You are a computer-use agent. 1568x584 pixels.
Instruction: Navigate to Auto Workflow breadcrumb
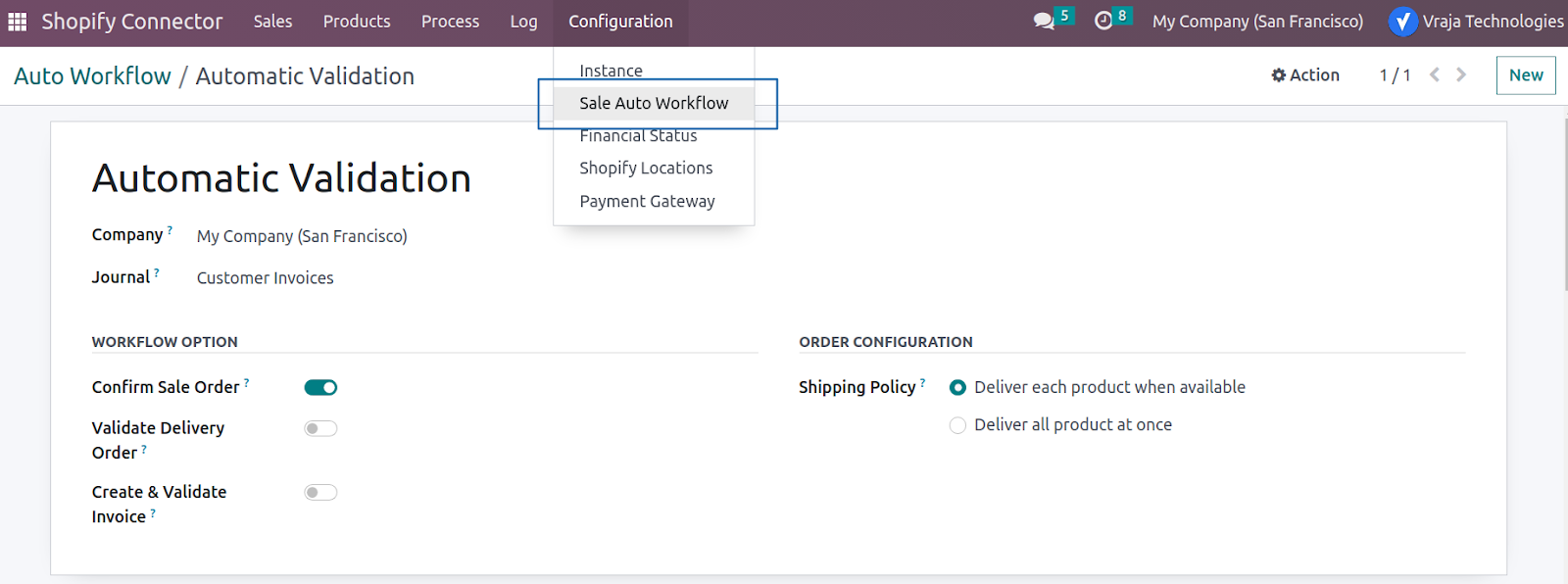click(92, 75)
